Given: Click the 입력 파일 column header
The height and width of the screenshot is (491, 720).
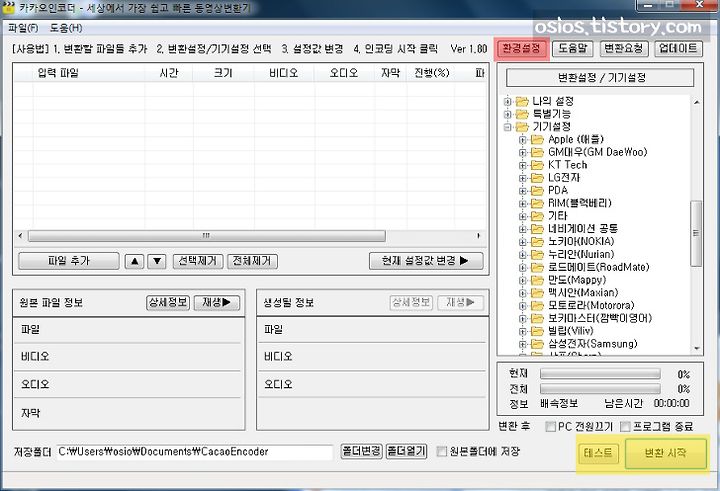Looking at the screenshot, I should (x=89, y=73).
